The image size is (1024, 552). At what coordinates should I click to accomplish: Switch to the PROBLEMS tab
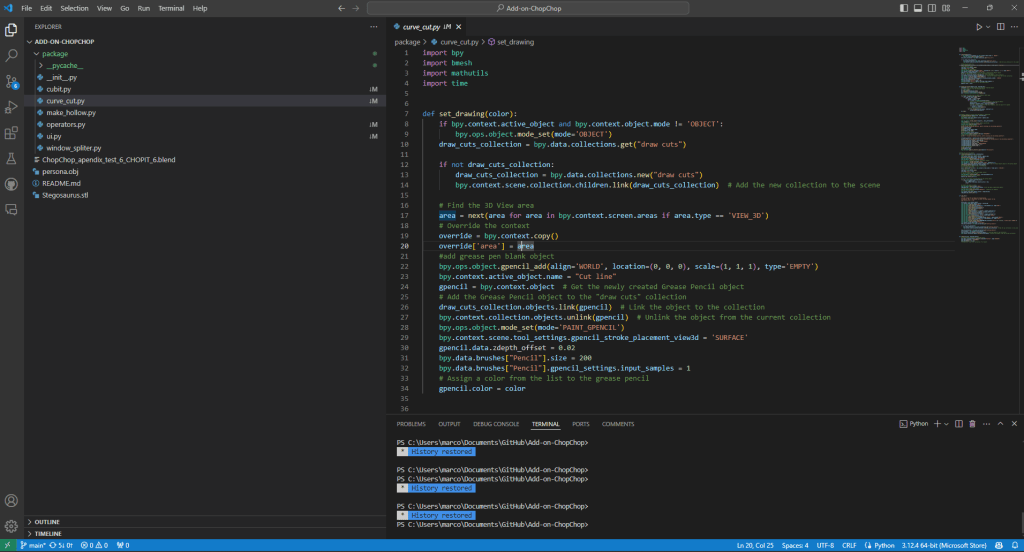[x=410, y=424]
